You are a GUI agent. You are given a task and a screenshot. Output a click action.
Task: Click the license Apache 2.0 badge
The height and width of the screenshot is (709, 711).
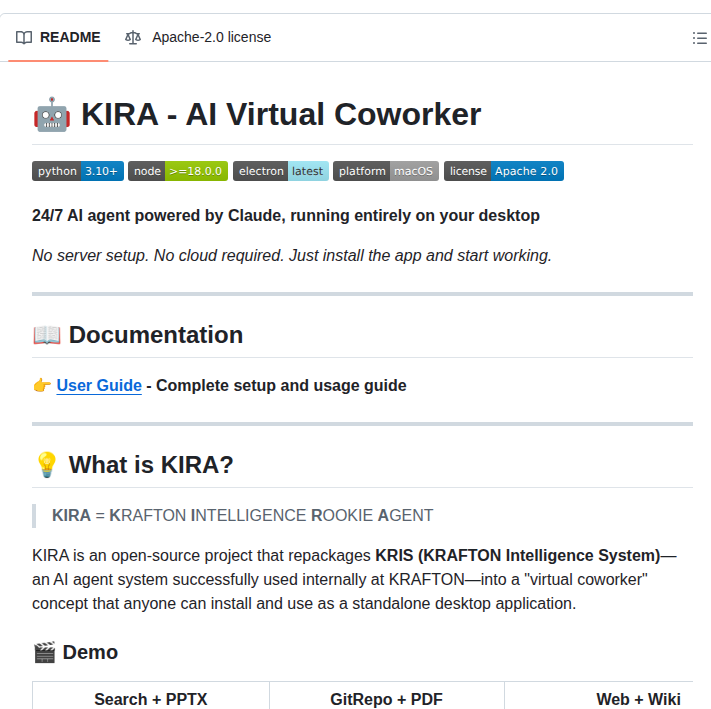click(504, 171)
